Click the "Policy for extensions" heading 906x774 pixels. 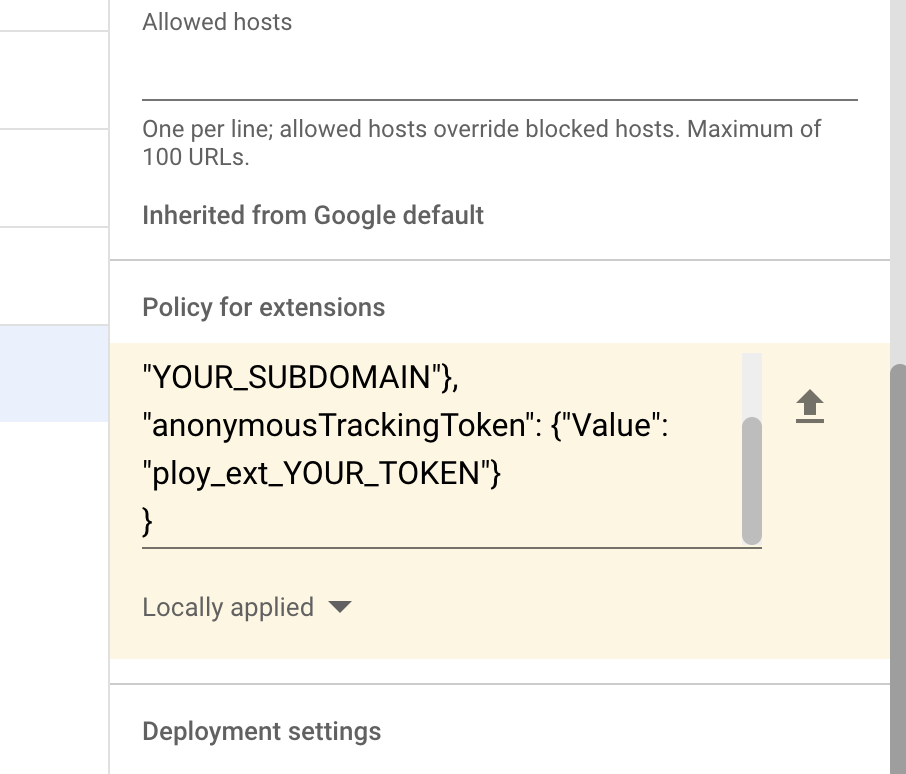(264, 307)
